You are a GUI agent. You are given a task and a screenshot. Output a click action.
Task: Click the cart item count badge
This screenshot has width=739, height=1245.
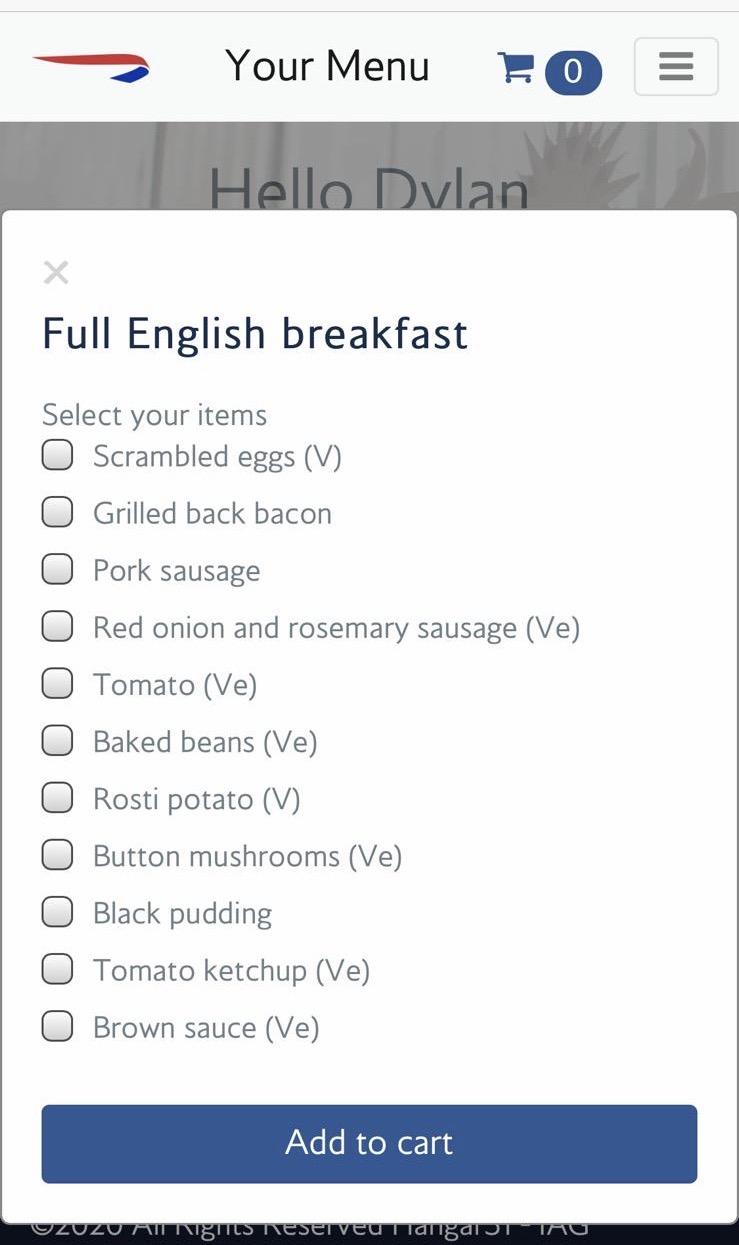coord(573,72)
